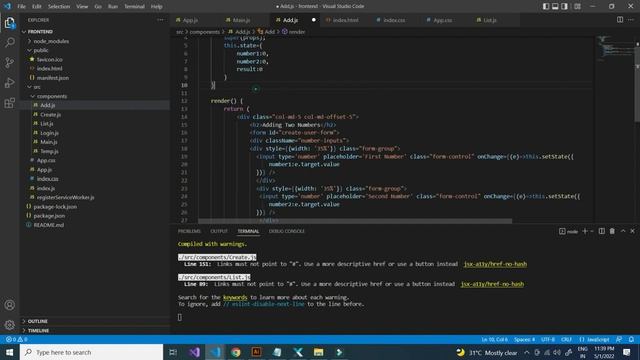Image resolution: width=640 pixels, height=360 pixels.
Task: Open editor more actions ellipsis
Action: coord(631,20)
